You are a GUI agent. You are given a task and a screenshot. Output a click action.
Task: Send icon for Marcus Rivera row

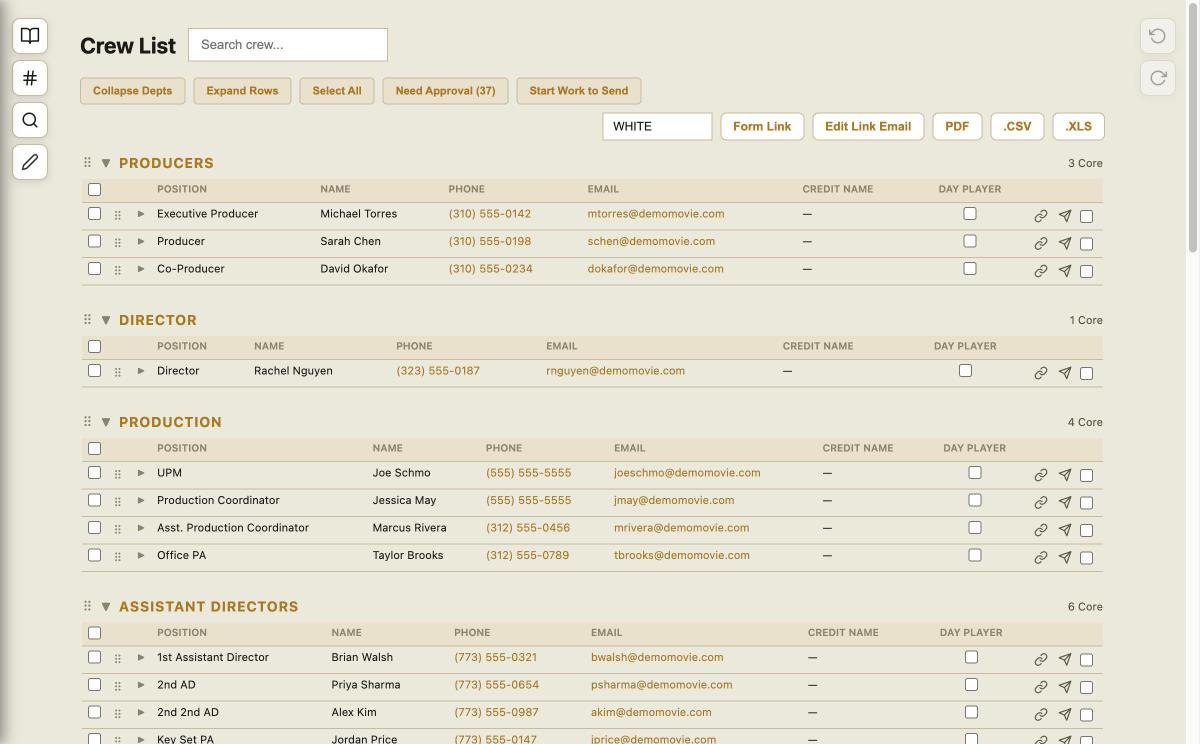pos(1065,530)
